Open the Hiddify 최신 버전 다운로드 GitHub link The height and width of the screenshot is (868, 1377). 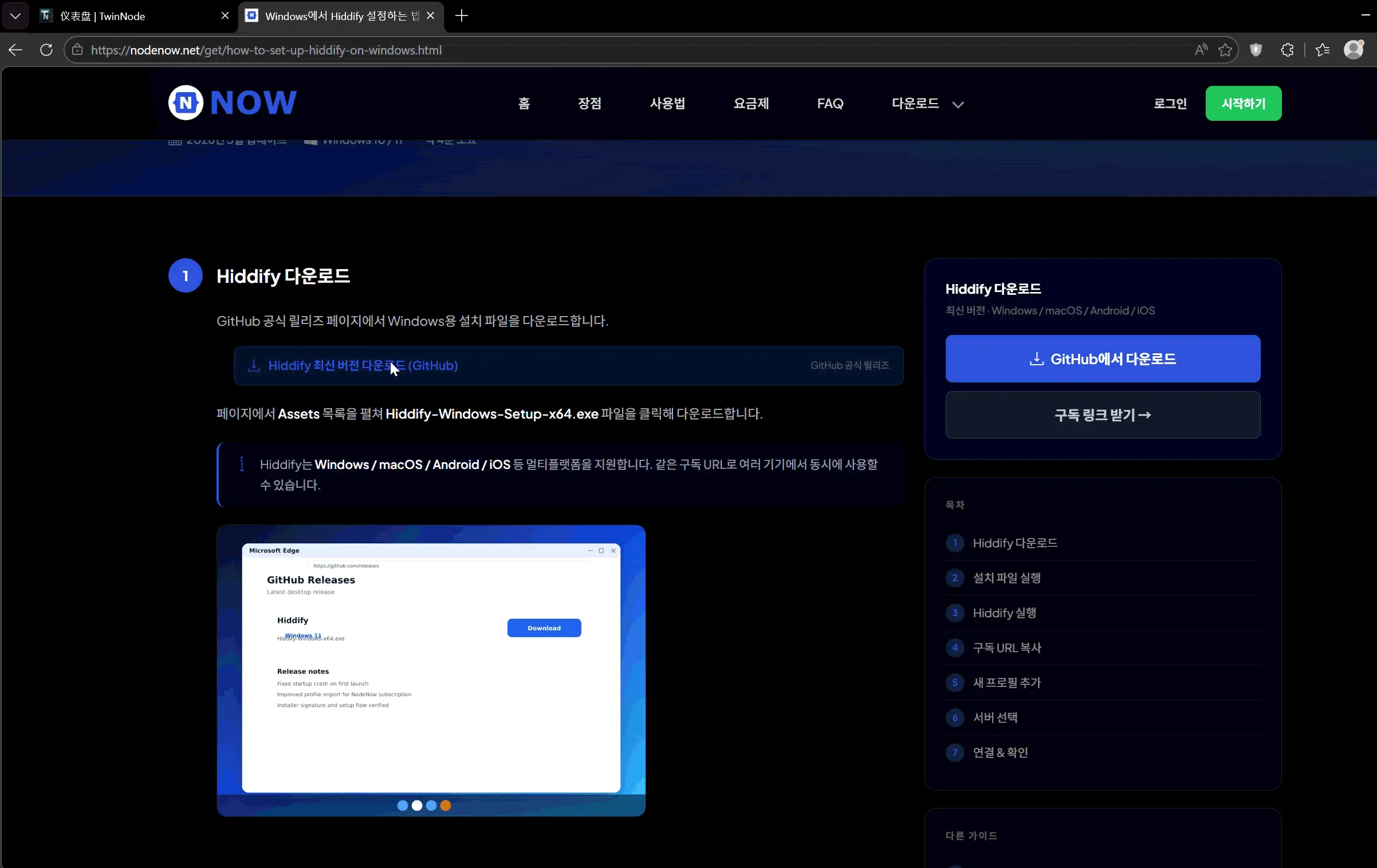[x=363, y=365]
